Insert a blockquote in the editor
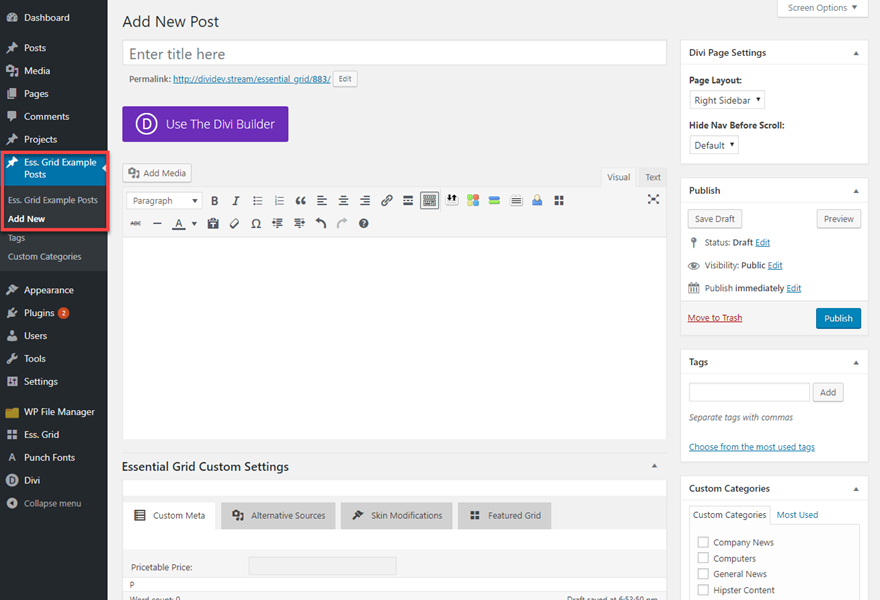880x600 pixels. coord(300,201)
